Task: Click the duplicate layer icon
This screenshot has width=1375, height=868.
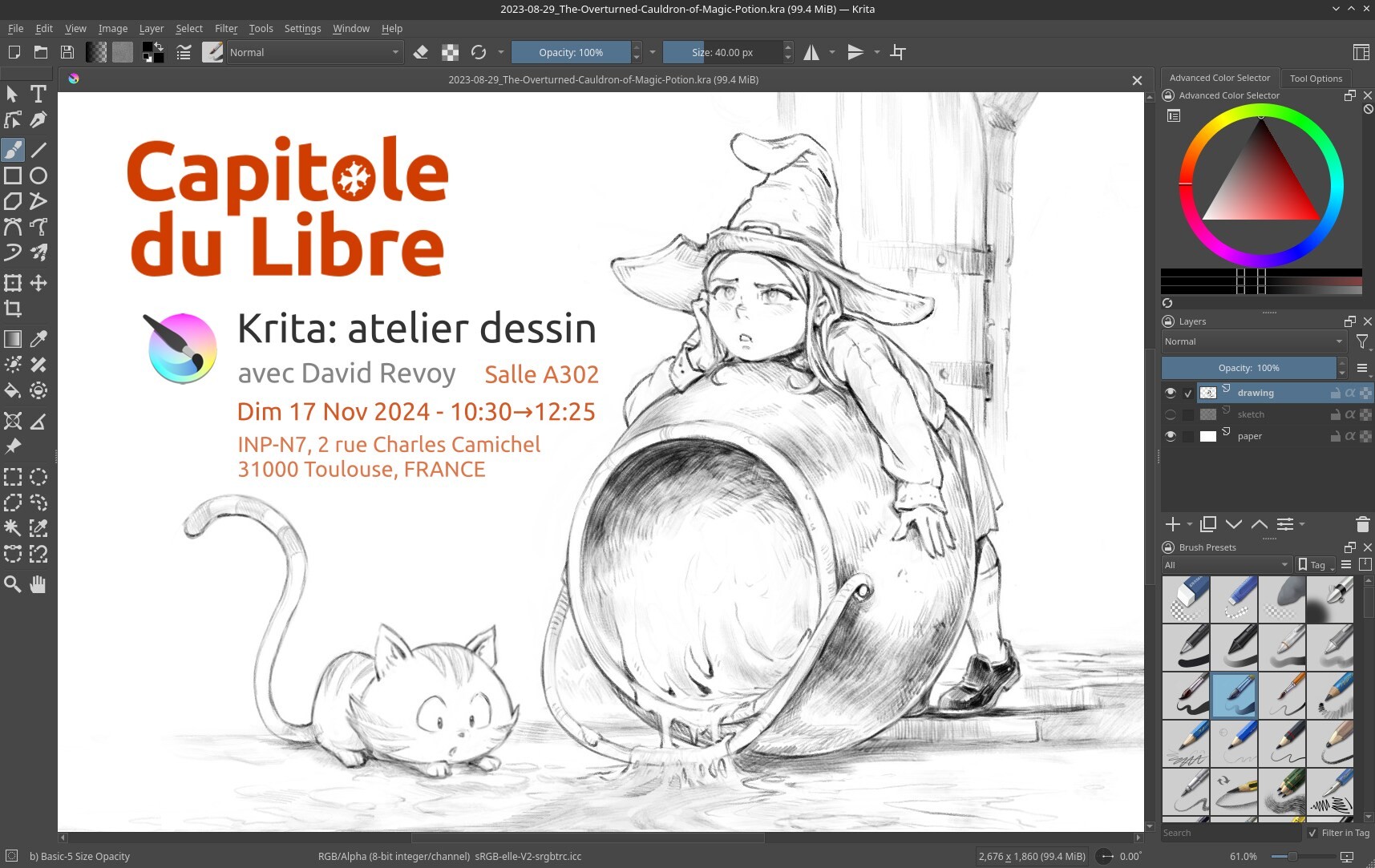Action: pos(1208,524)
